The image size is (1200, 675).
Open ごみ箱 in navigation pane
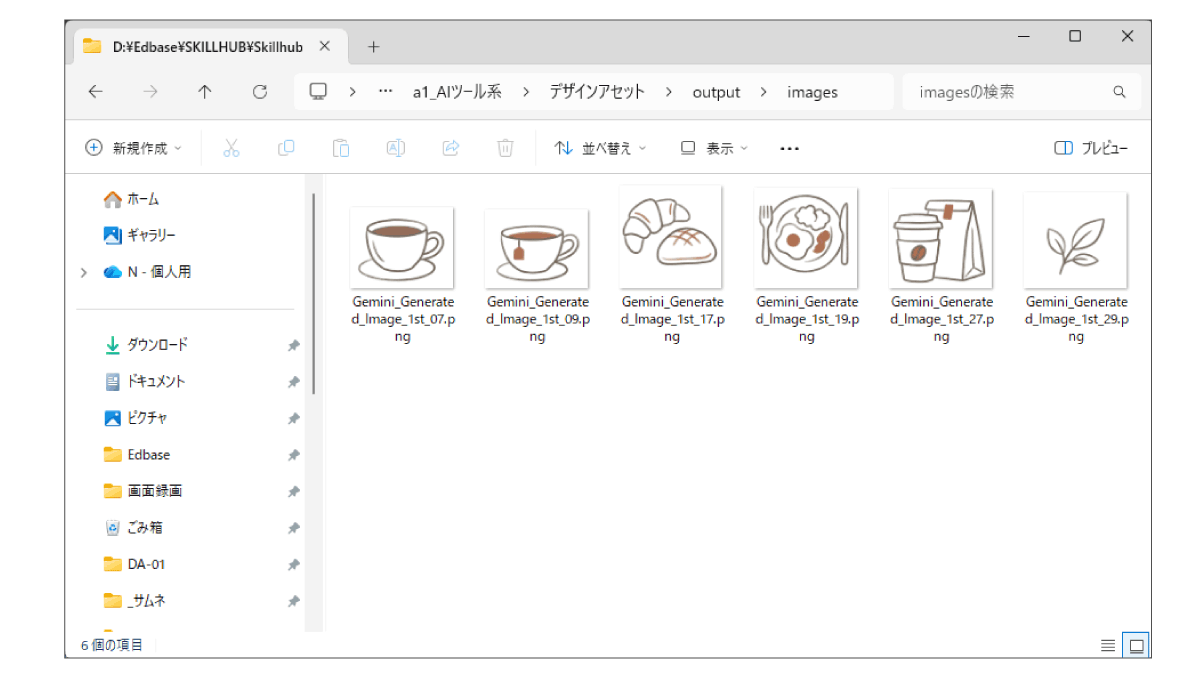(x=134, y=528)
